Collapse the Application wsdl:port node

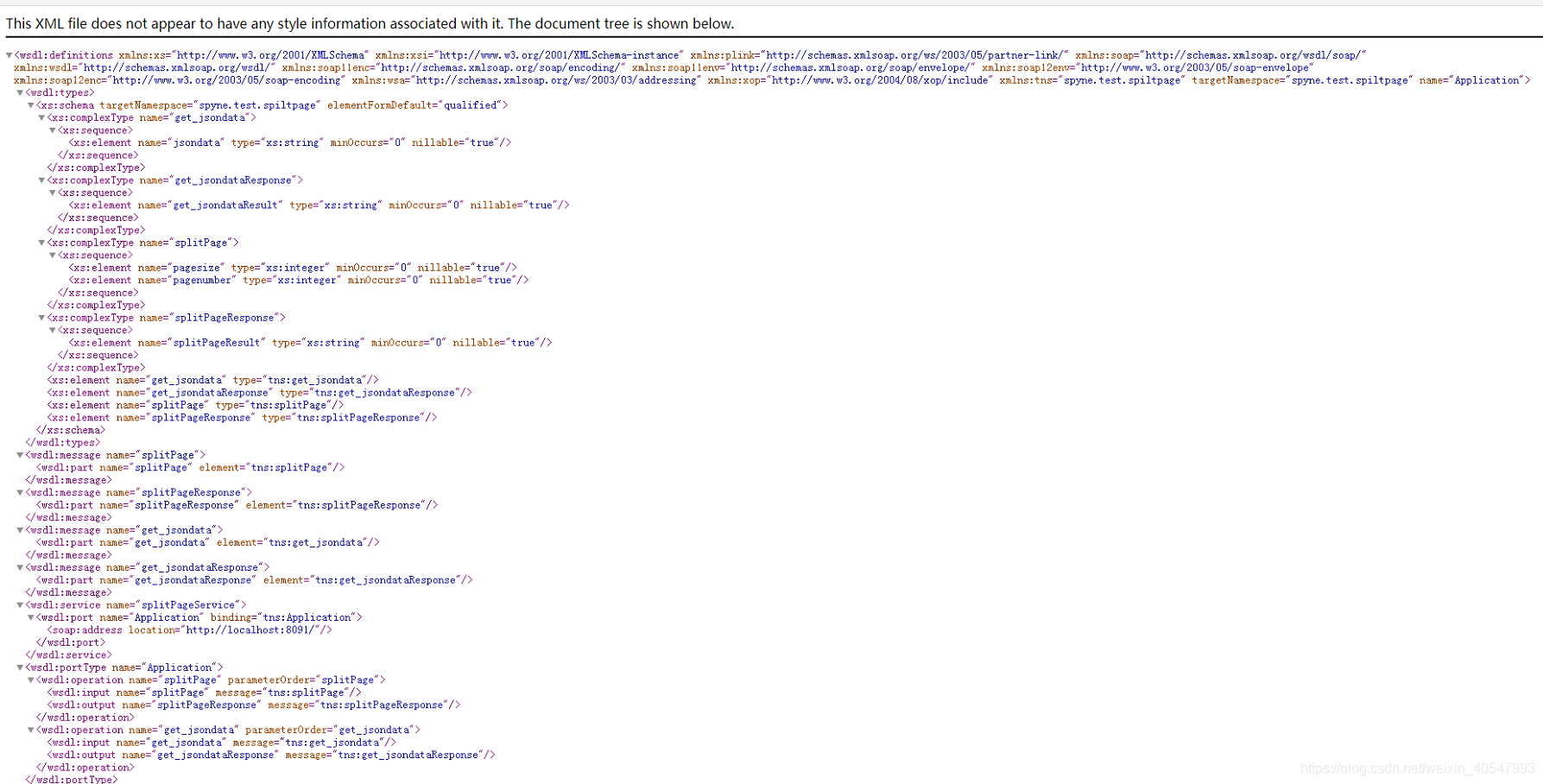(x=30, y=617)
